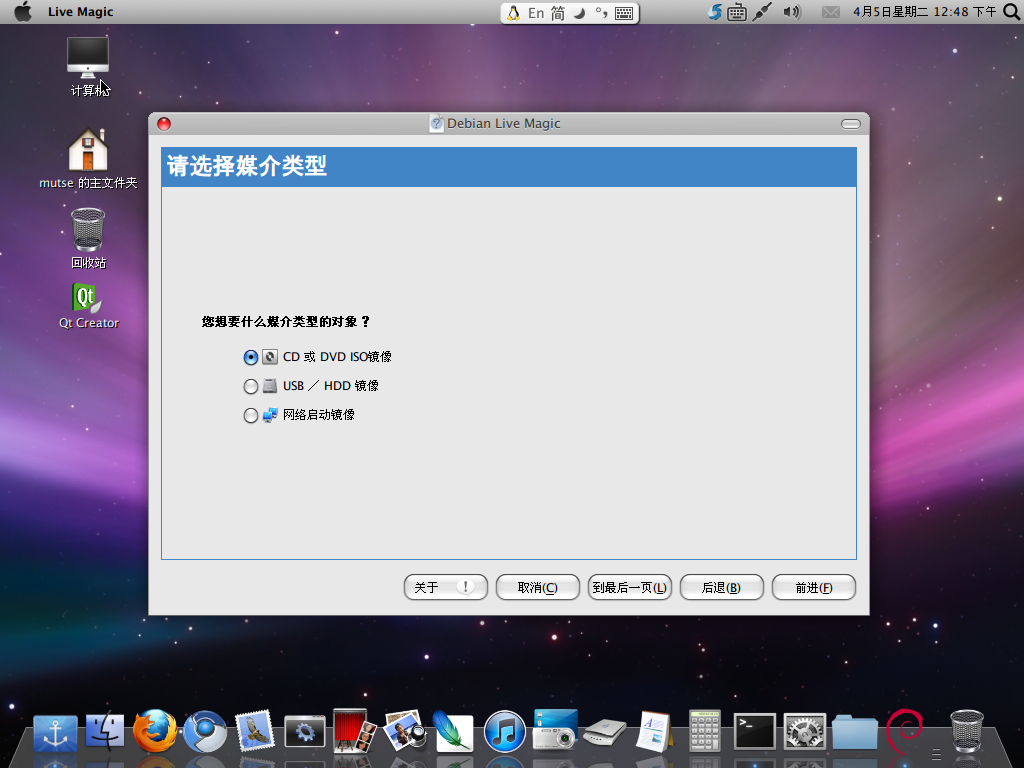Open the Live Magic application menu

click(80, 12)
